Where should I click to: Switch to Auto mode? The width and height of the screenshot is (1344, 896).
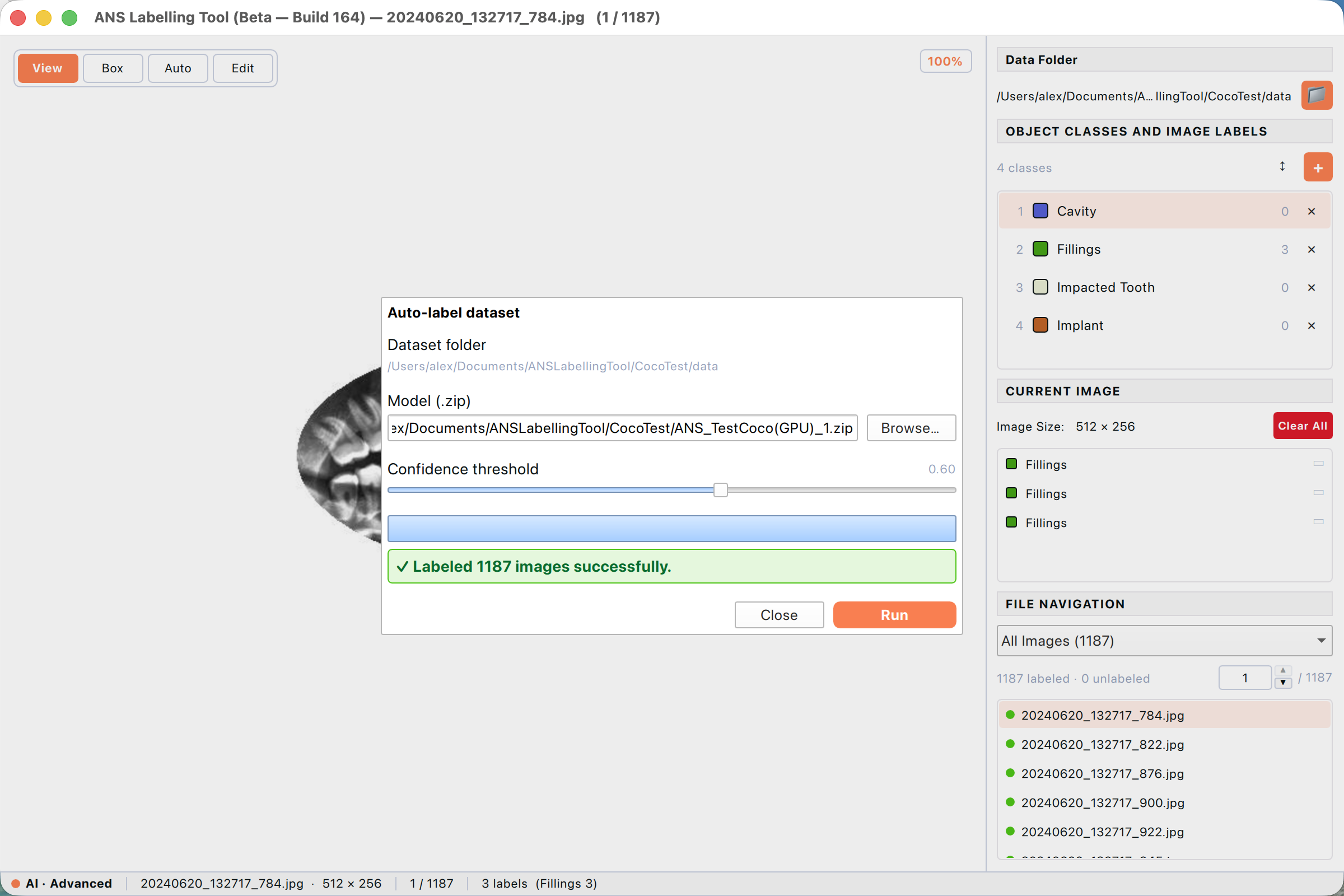coord(178,68)
